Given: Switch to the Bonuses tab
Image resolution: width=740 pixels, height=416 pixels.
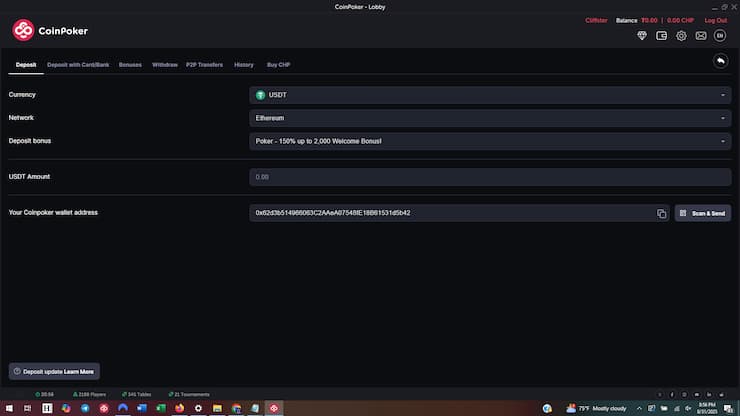Looking at the screenshot, I should pos(130,65).
